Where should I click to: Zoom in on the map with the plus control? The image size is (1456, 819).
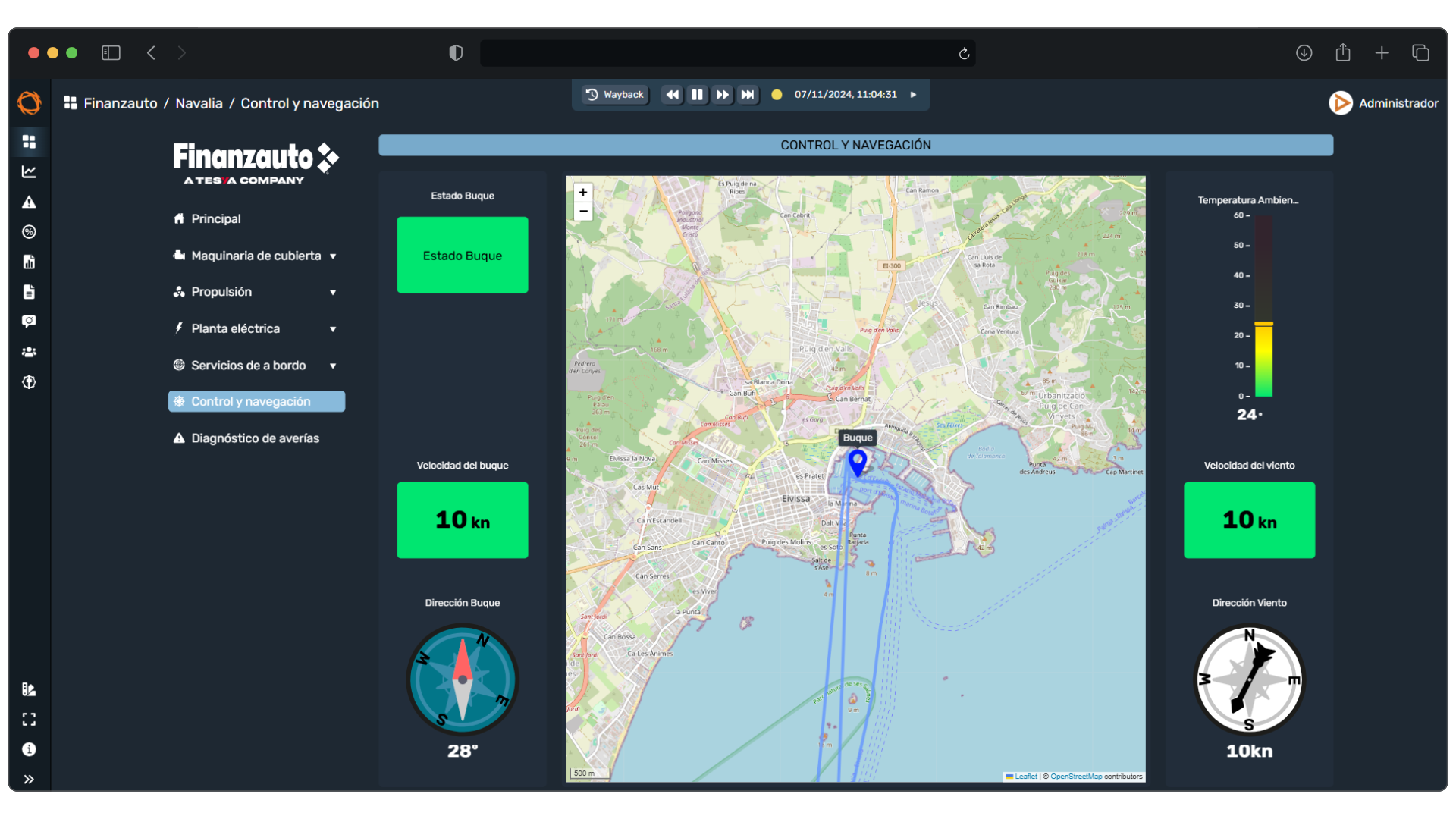tap(583, 193)
